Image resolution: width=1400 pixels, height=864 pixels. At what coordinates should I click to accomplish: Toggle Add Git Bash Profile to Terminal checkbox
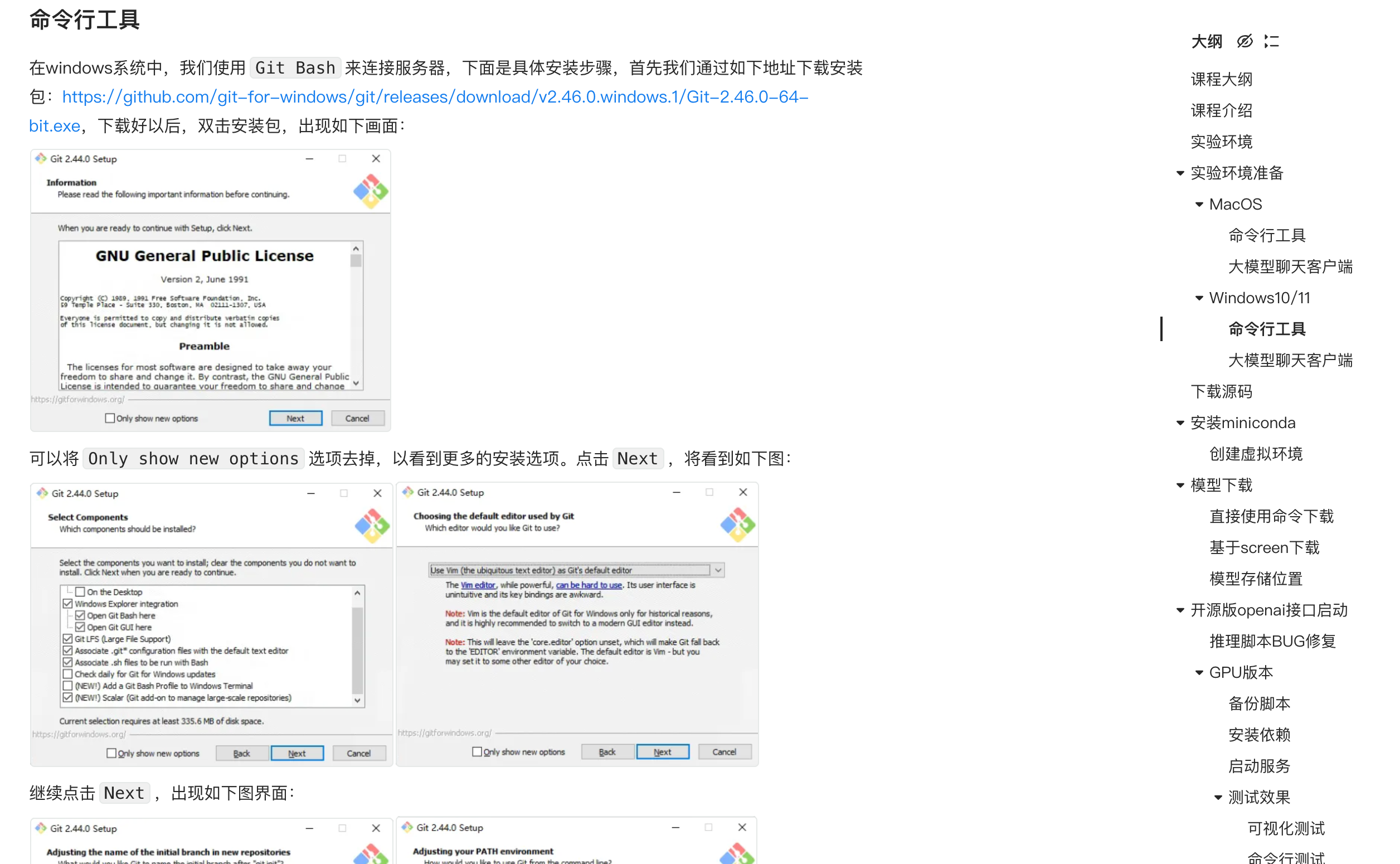coord(68,686)
